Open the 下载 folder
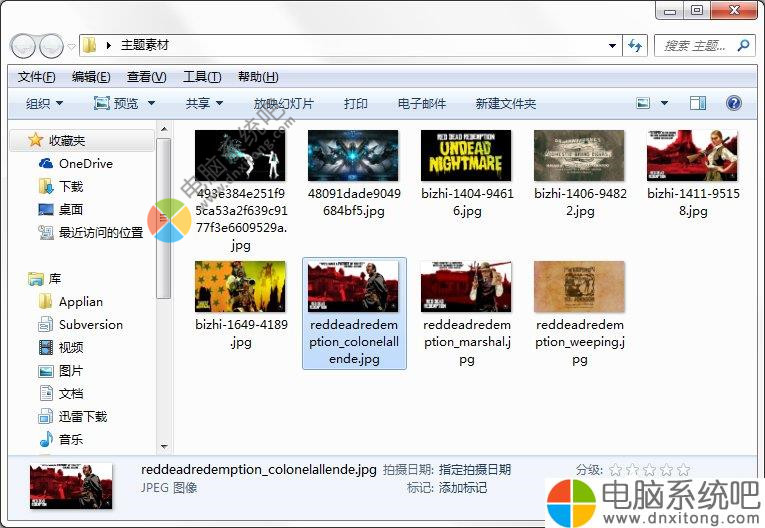Image resolution: width=765 pixels, height=528 pixels. 60,186
